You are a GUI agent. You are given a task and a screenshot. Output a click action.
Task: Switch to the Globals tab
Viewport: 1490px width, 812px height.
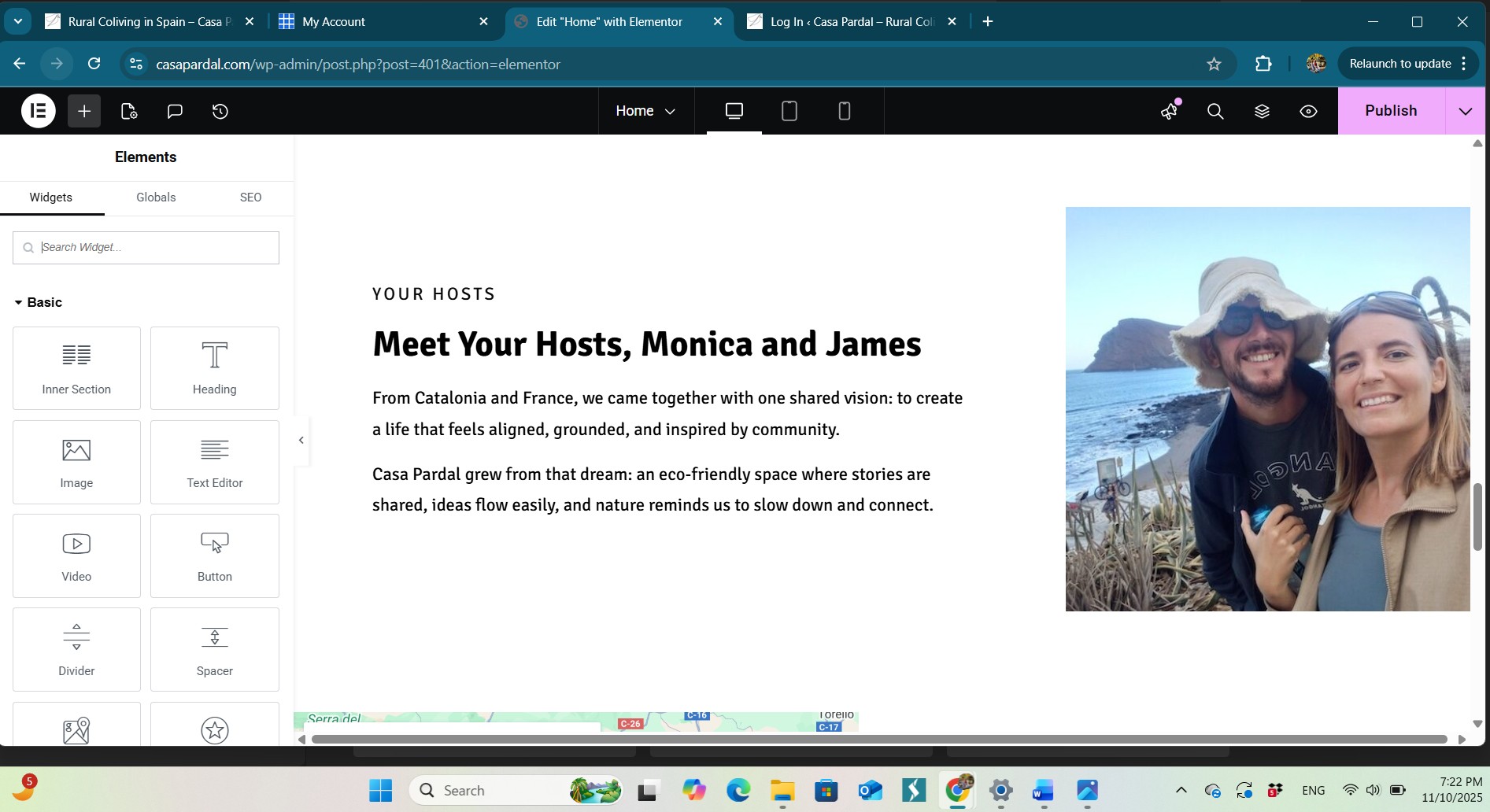pyautogui.click(x=156, y=197)
